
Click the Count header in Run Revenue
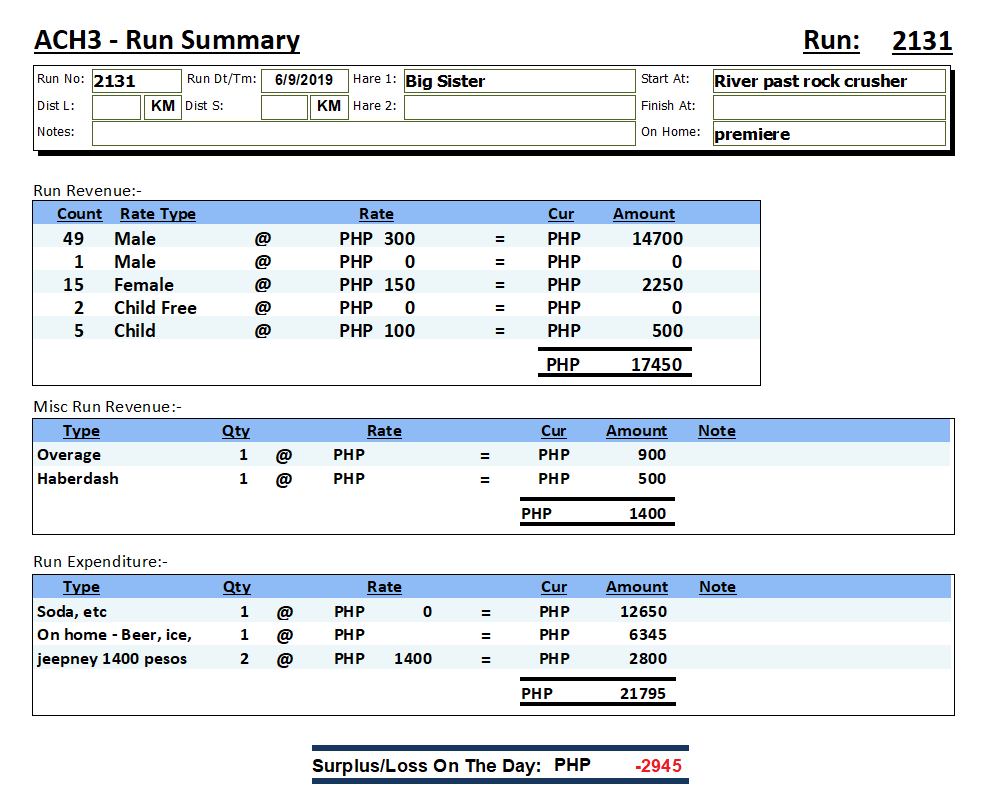coord(79,214)
